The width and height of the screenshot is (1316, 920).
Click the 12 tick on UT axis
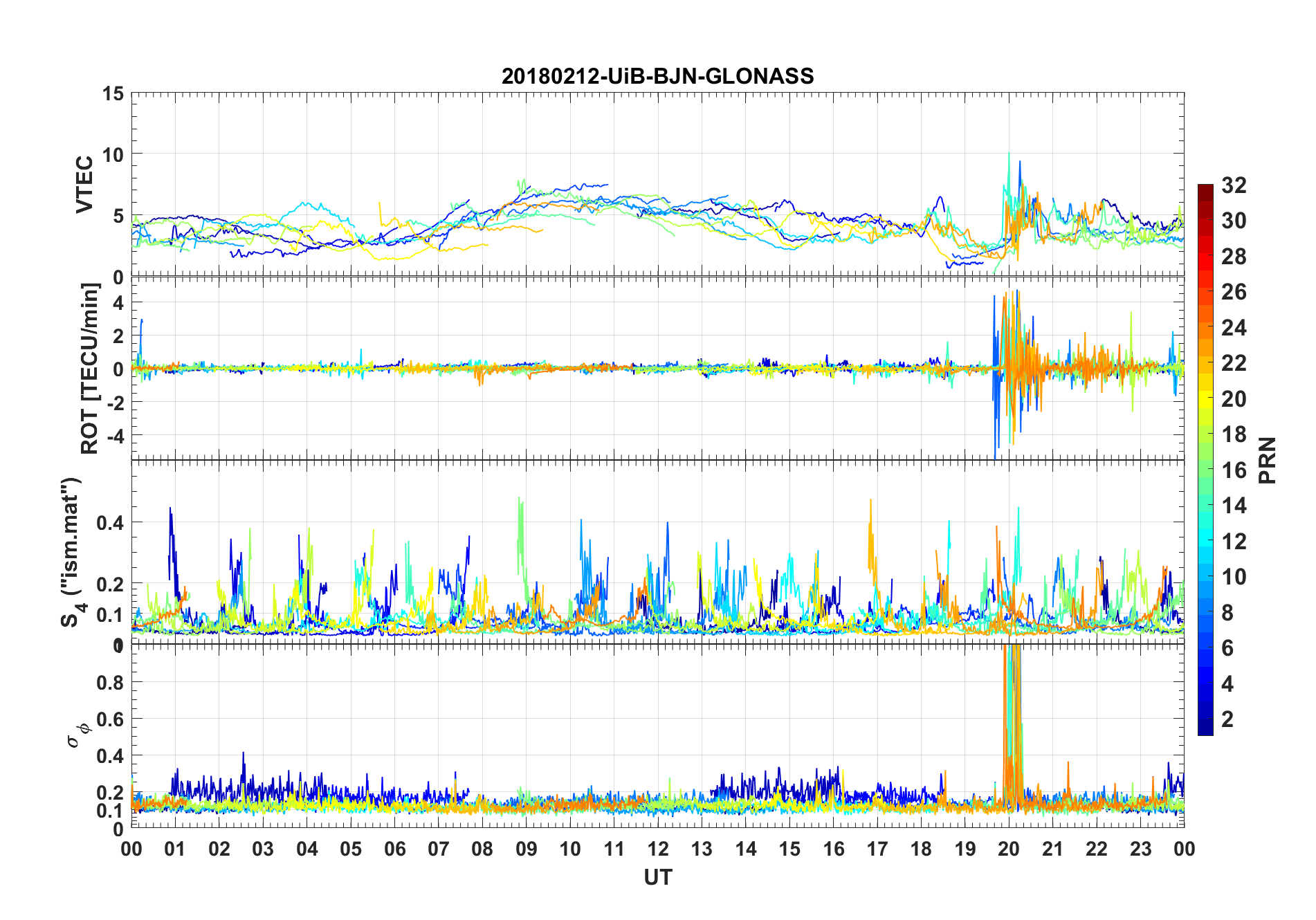tap(658, 849)
